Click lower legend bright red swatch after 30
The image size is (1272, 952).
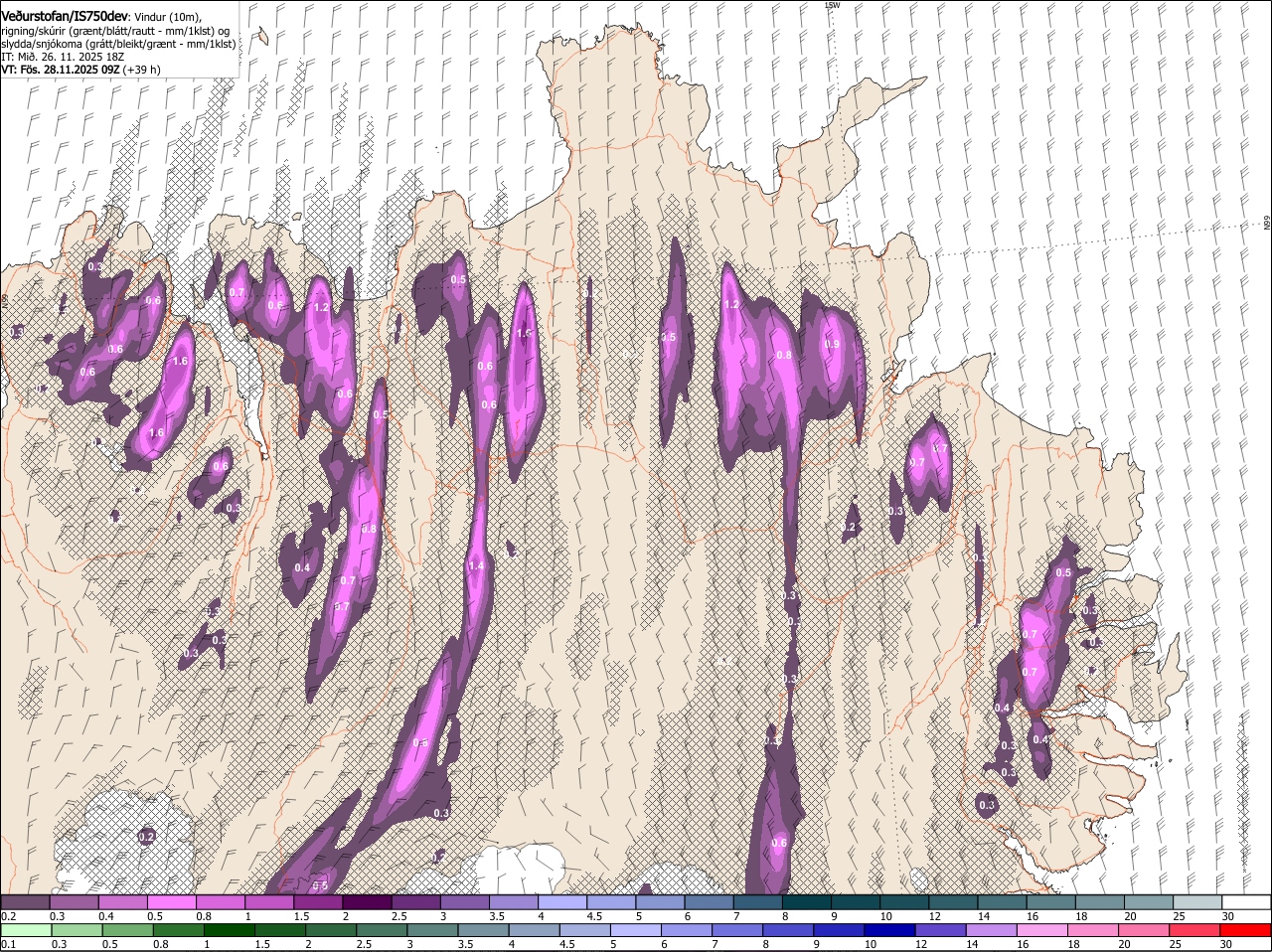1246,930
